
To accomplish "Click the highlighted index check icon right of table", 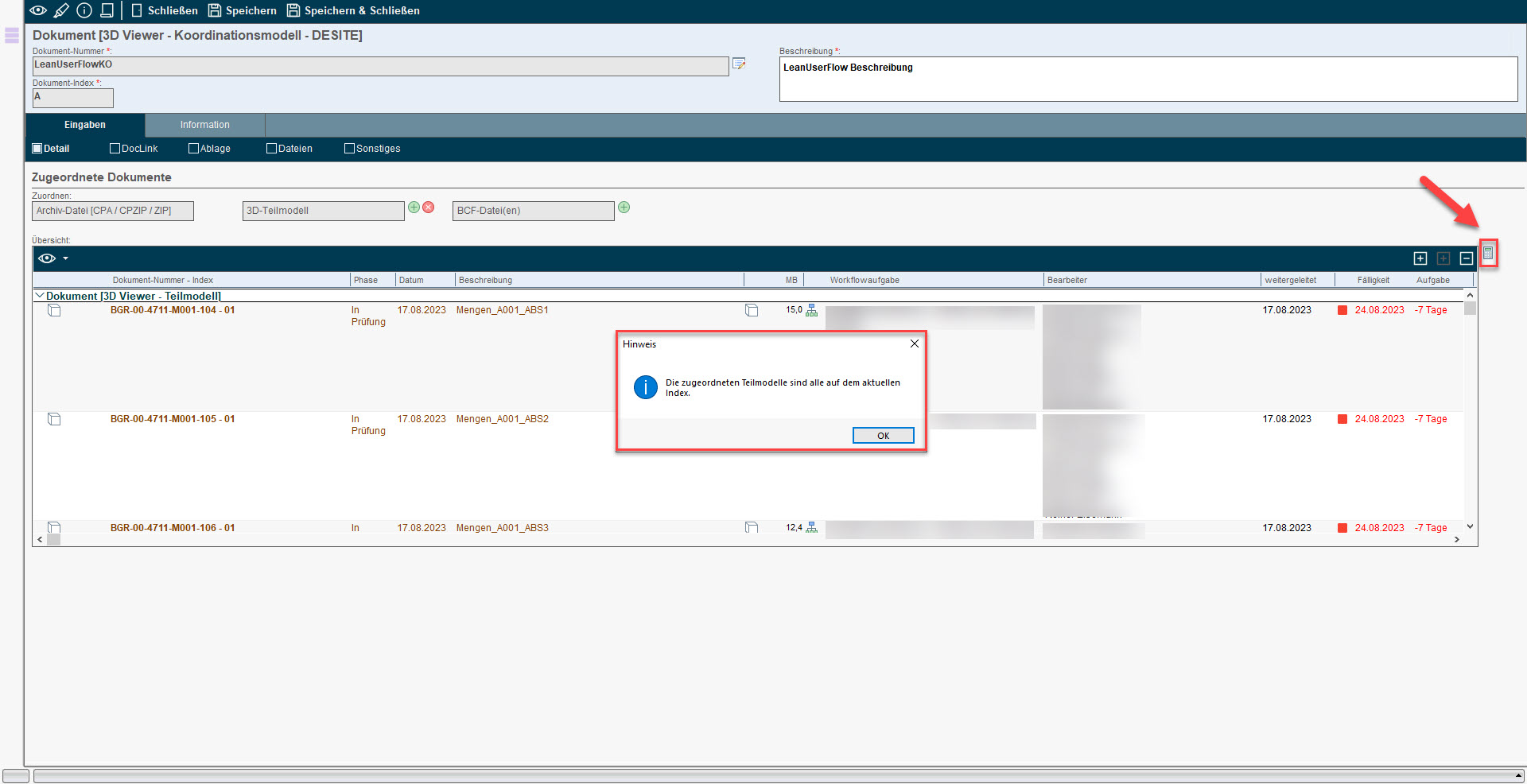I will coord(1487,254).
